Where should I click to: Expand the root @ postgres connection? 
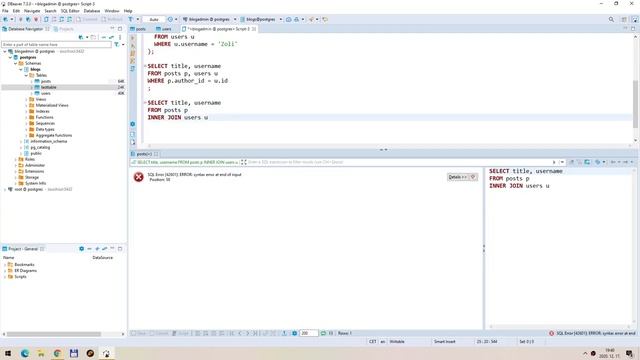pyautogui.click(x=5, y=189)
